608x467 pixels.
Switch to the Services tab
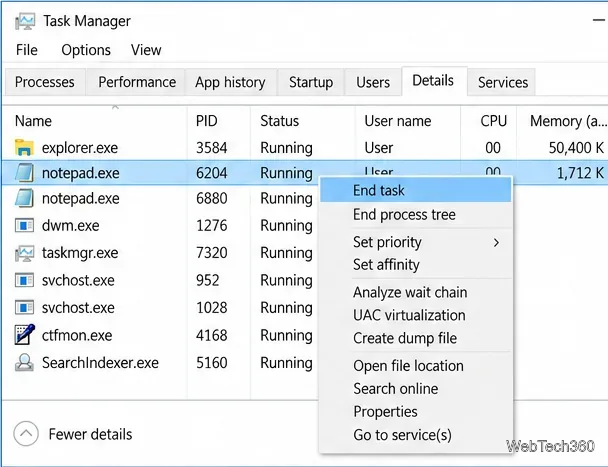coord(503,82)
